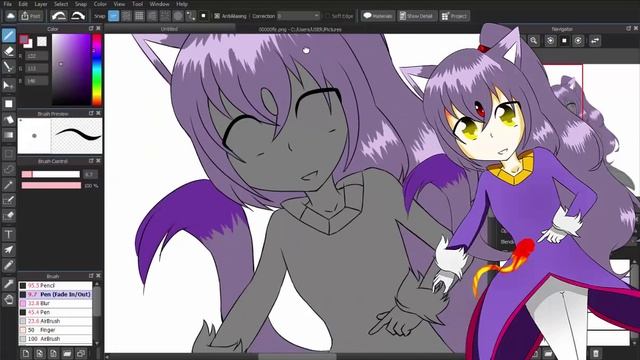Adjust the brush size slider
This screenshot has width=640, height=360.
coord(51,174)
